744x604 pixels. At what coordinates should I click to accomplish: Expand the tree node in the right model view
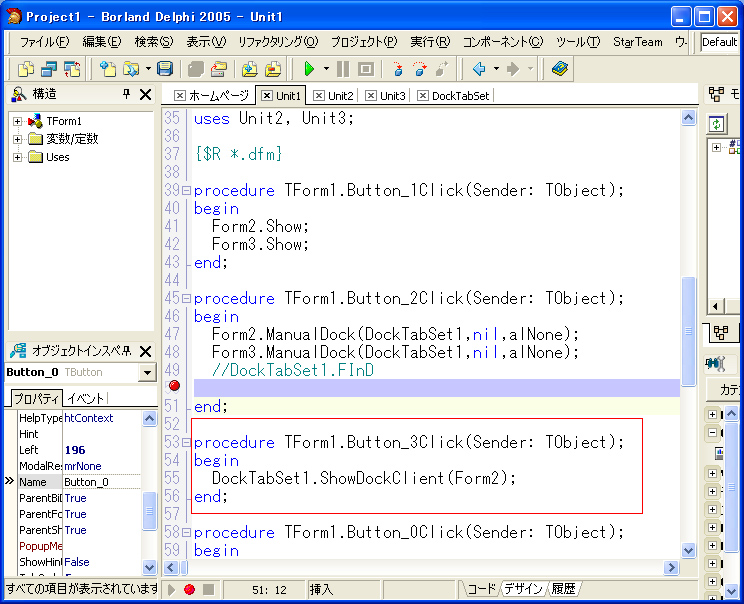716,148
